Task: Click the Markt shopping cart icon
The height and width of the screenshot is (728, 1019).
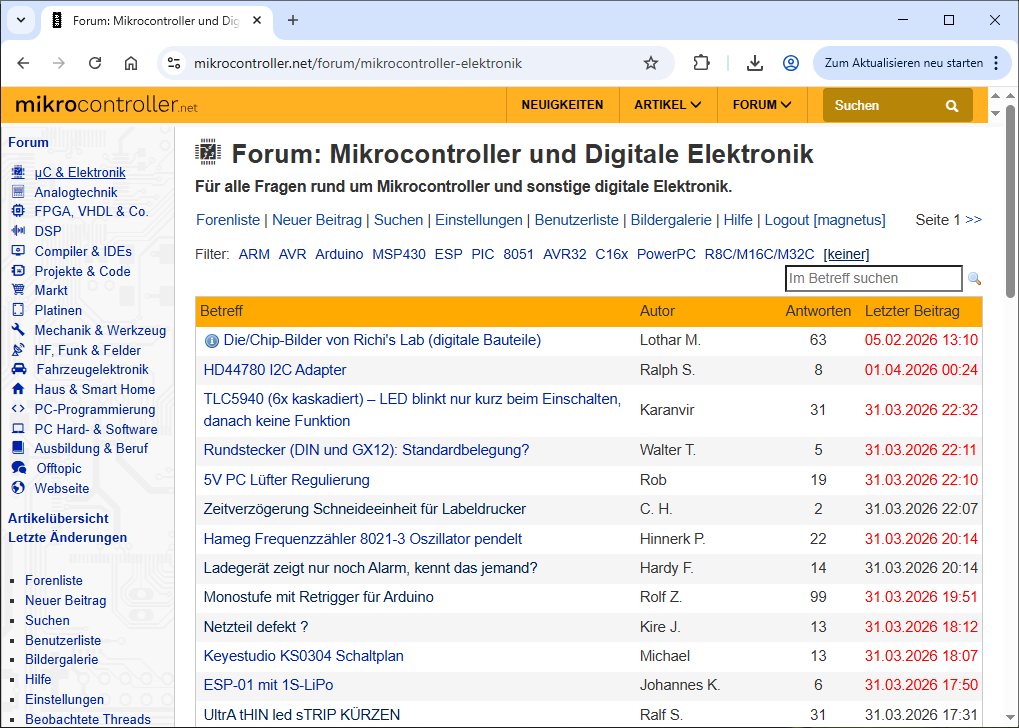Action: tap(17, 290)
